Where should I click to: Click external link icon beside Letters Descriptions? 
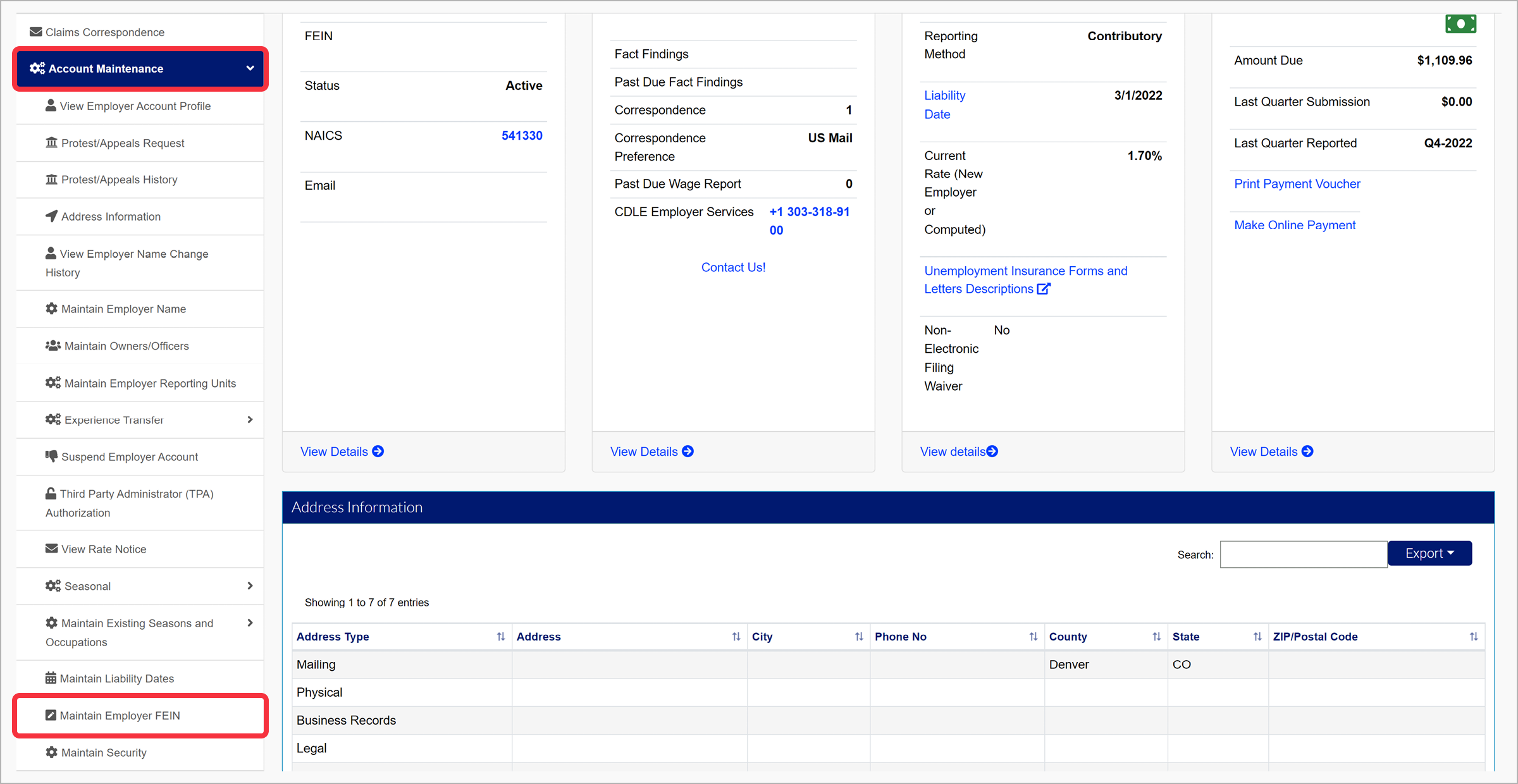pyautogui.click(x=1044, y=289)
